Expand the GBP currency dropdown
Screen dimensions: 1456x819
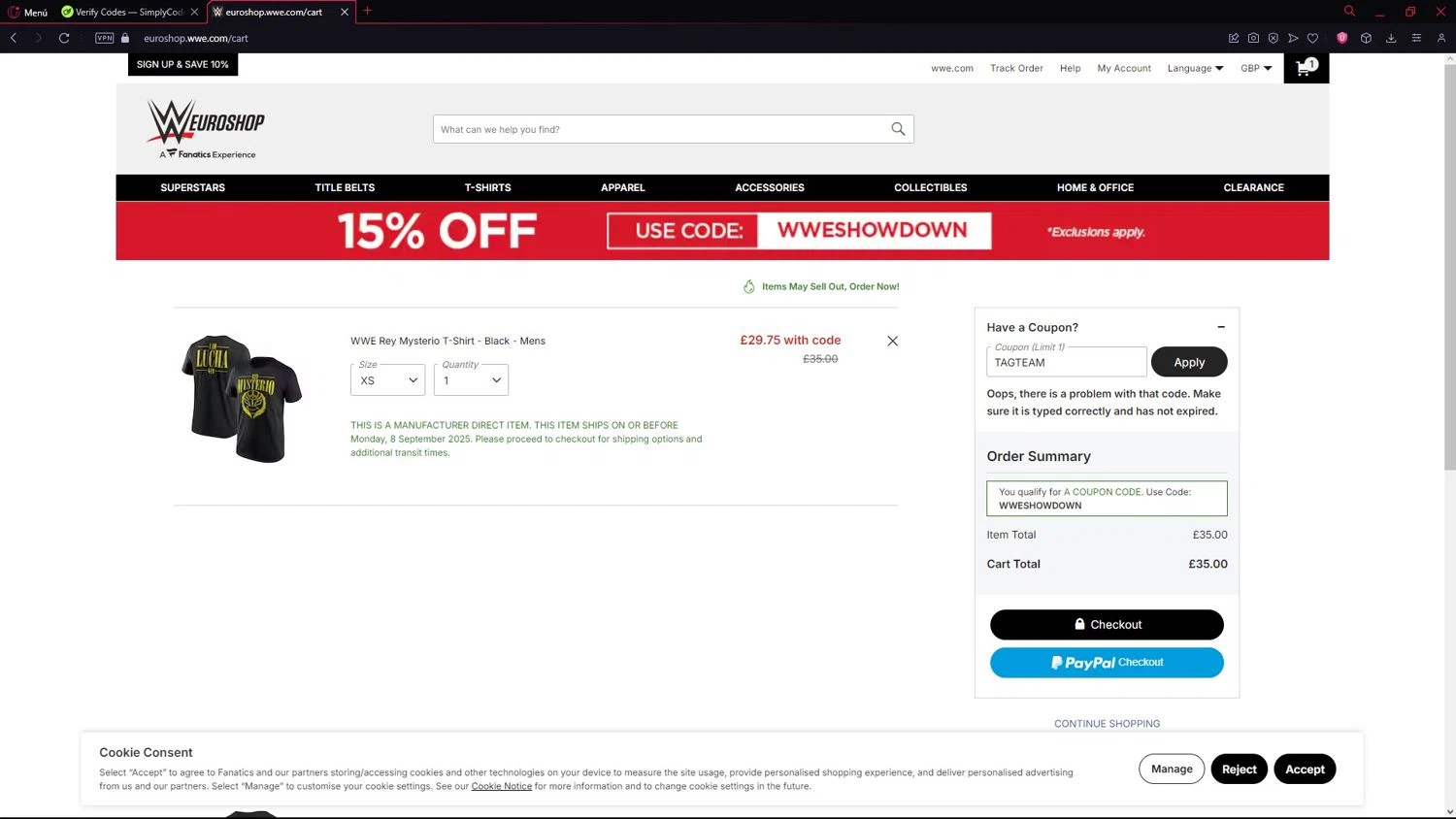1256,68
